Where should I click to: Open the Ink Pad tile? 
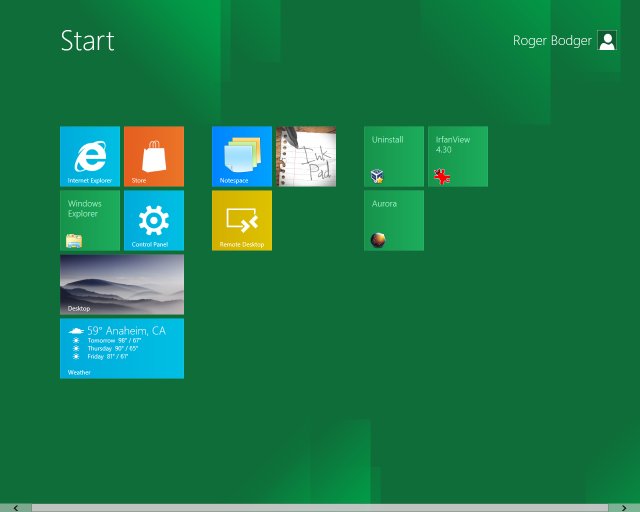(306, 156)
